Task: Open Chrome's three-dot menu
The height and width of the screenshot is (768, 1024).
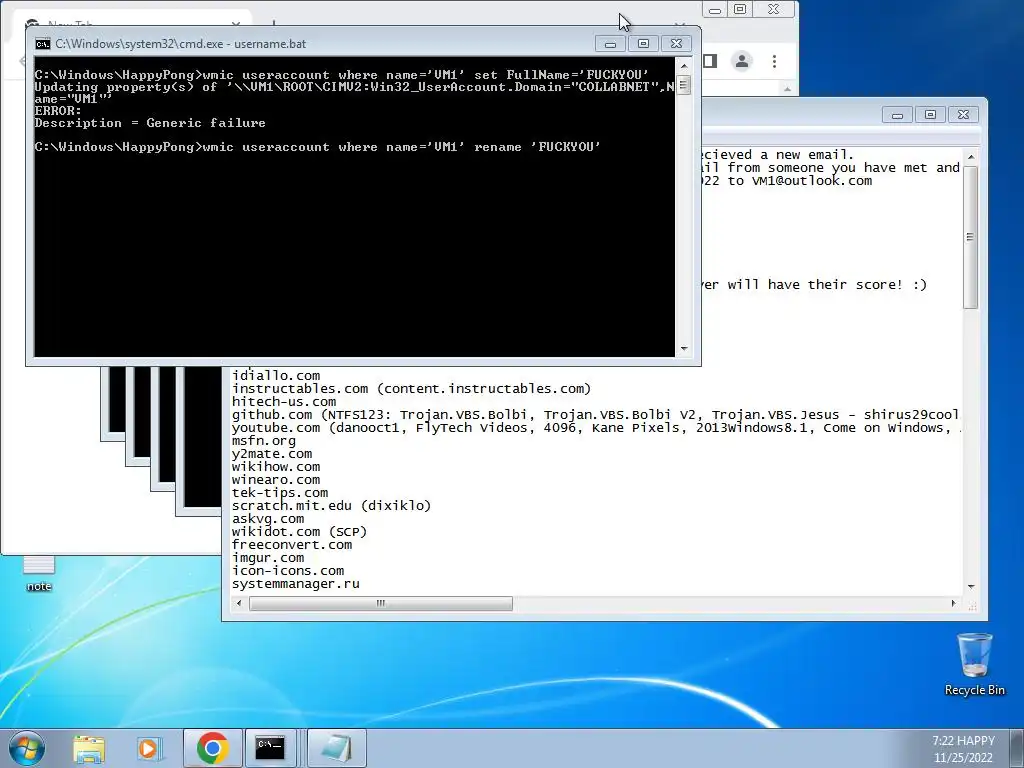Action: click(x=775, y=61)
